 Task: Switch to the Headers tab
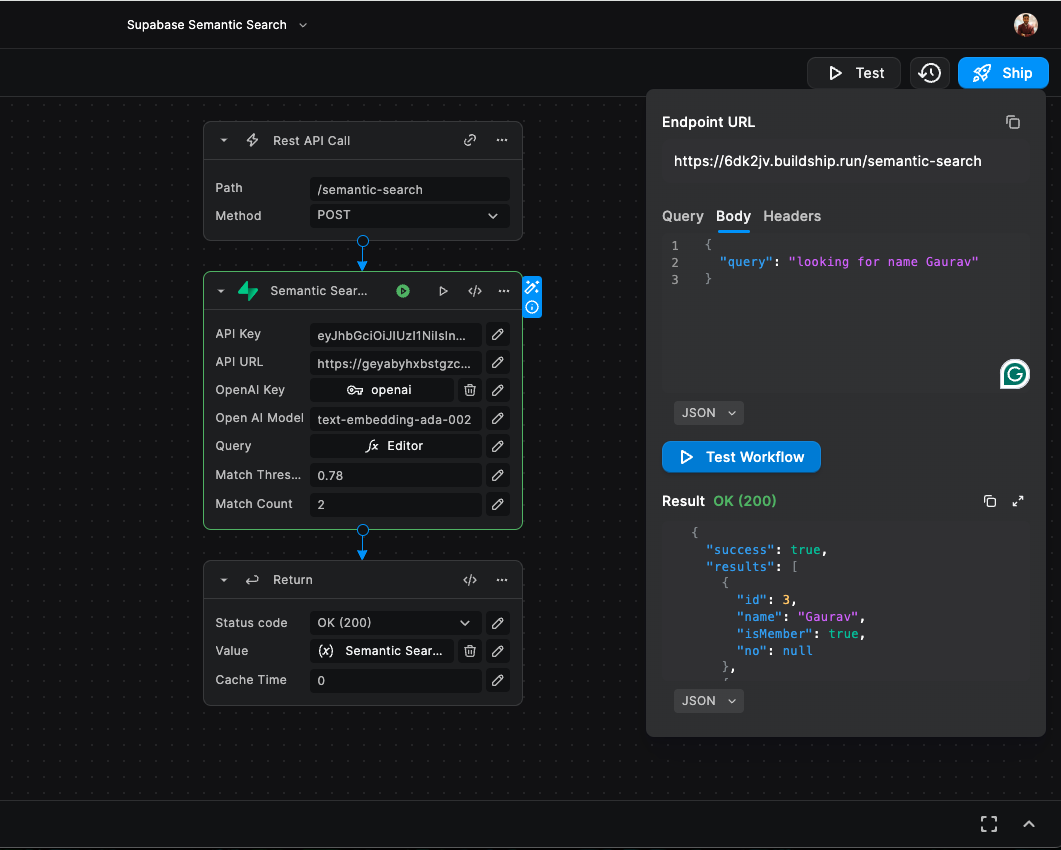click(x=791, y=216)
